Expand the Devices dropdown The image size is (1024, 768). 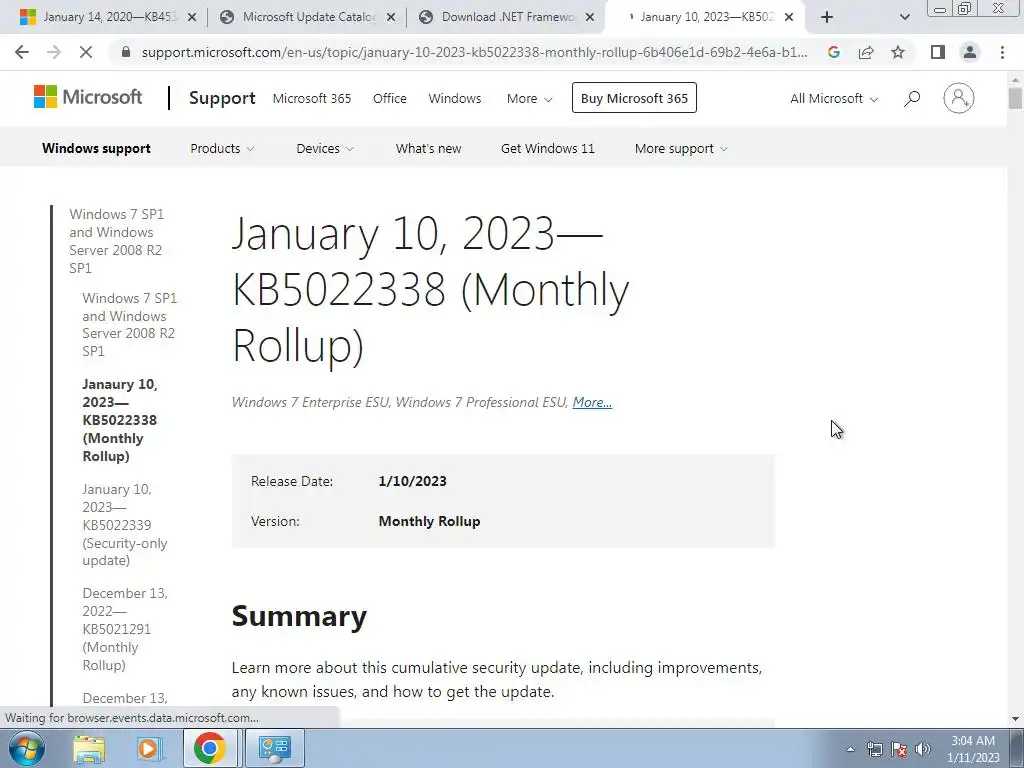[x=325, y=148]
